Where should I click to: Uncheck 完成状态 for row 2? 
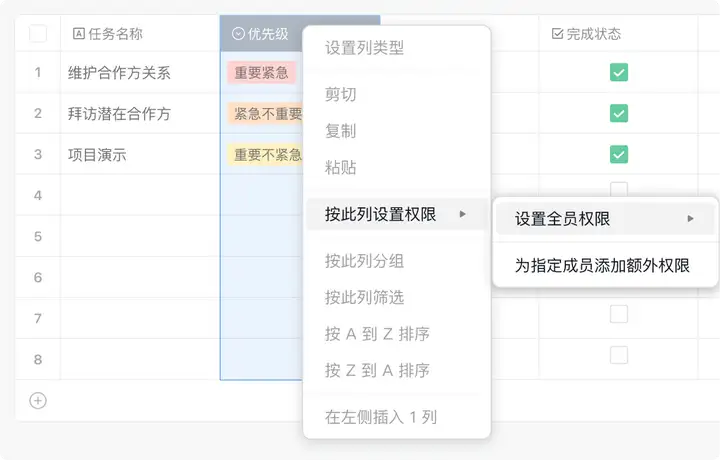click(x=619, y=113)
